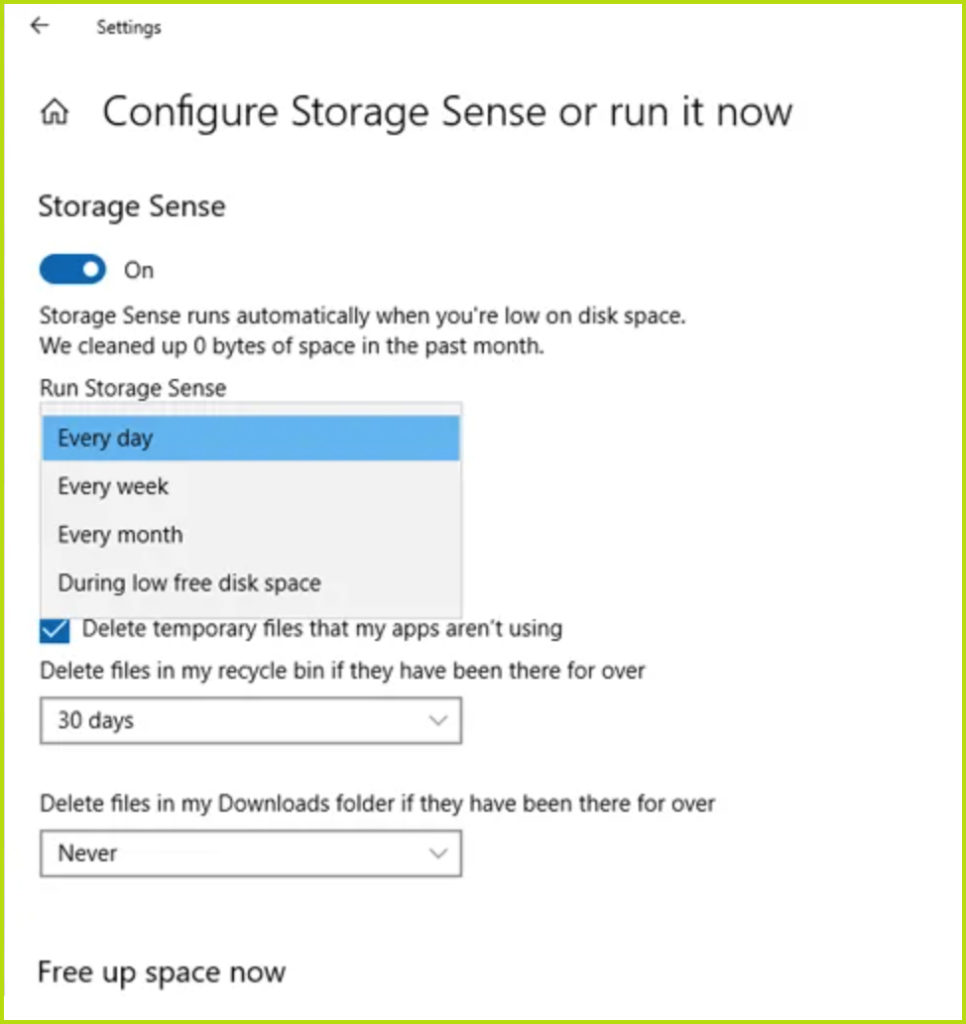Open Settings home via house icon
Screen dimensions: 966x1024
point(55,112)
